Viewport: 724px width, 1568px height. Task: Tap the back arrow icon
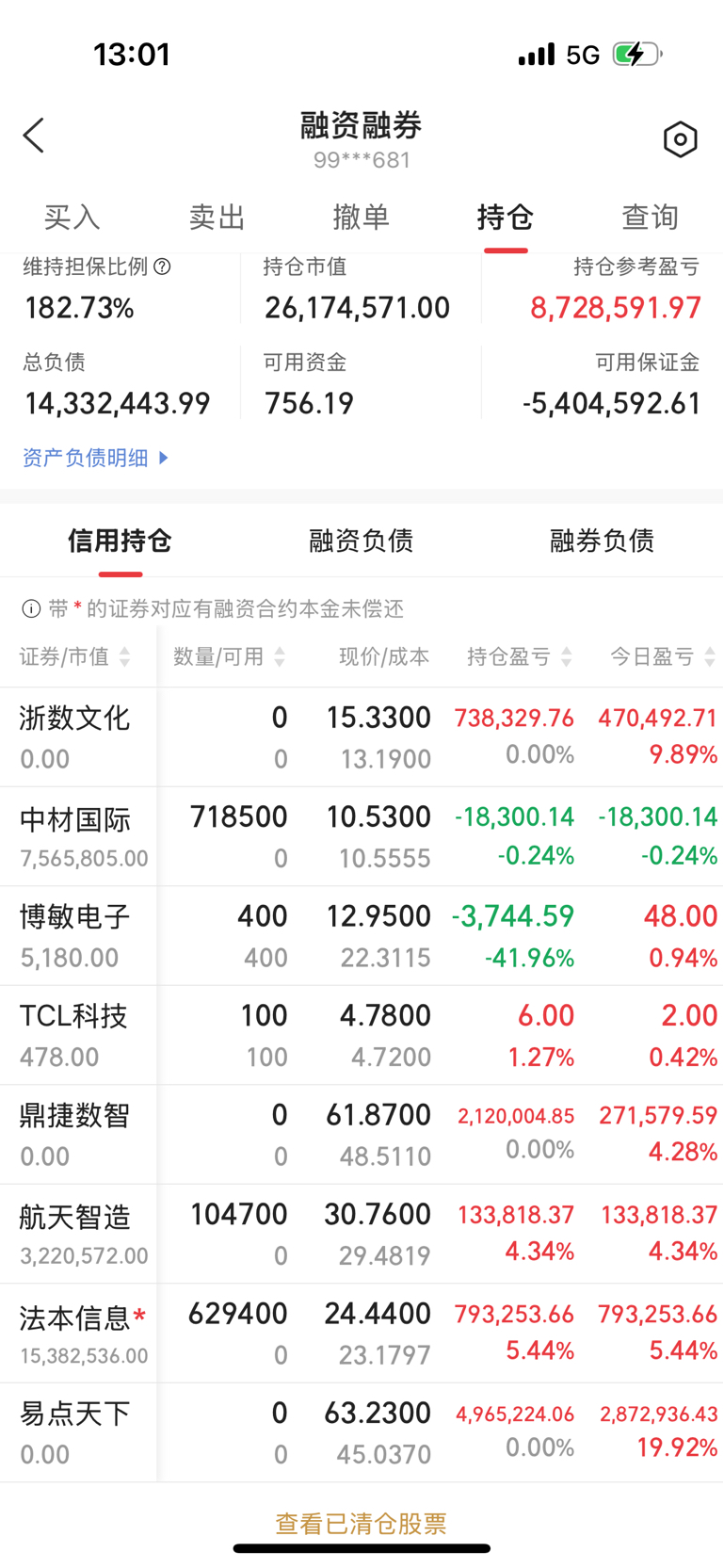tap(34, 136)
